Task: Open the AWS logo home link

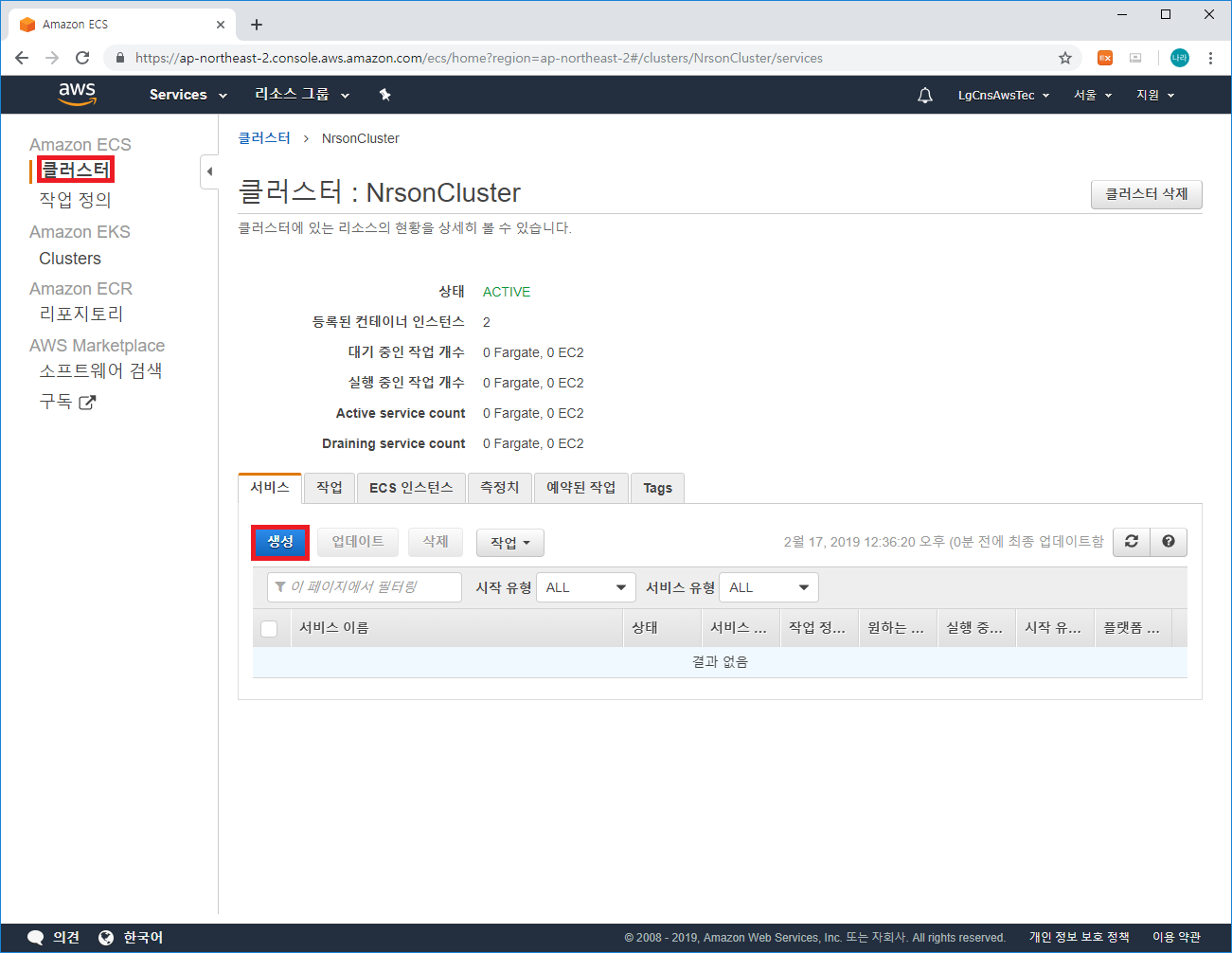Action: (x=77, y=94)
